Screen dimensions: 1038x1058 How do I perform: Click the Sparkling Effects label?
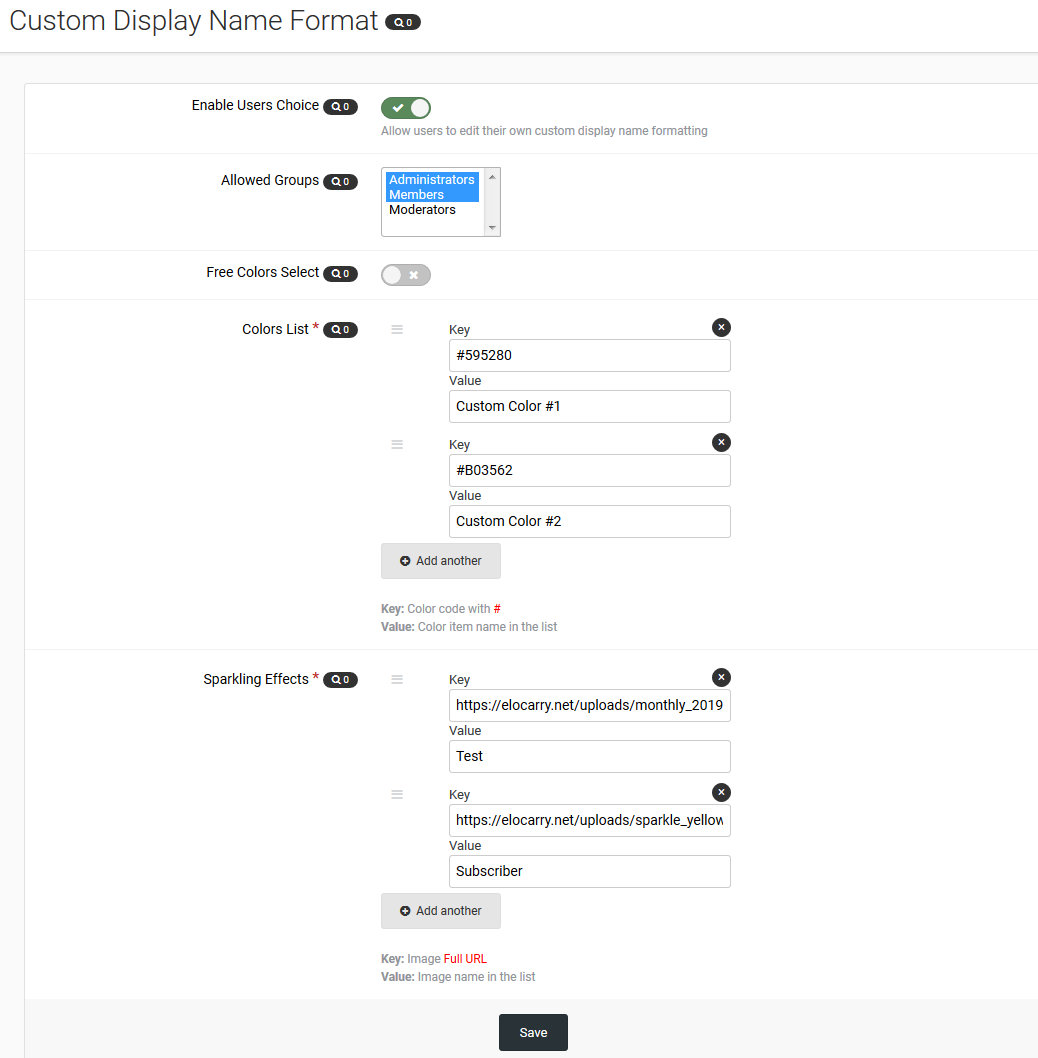click(256, 679)
